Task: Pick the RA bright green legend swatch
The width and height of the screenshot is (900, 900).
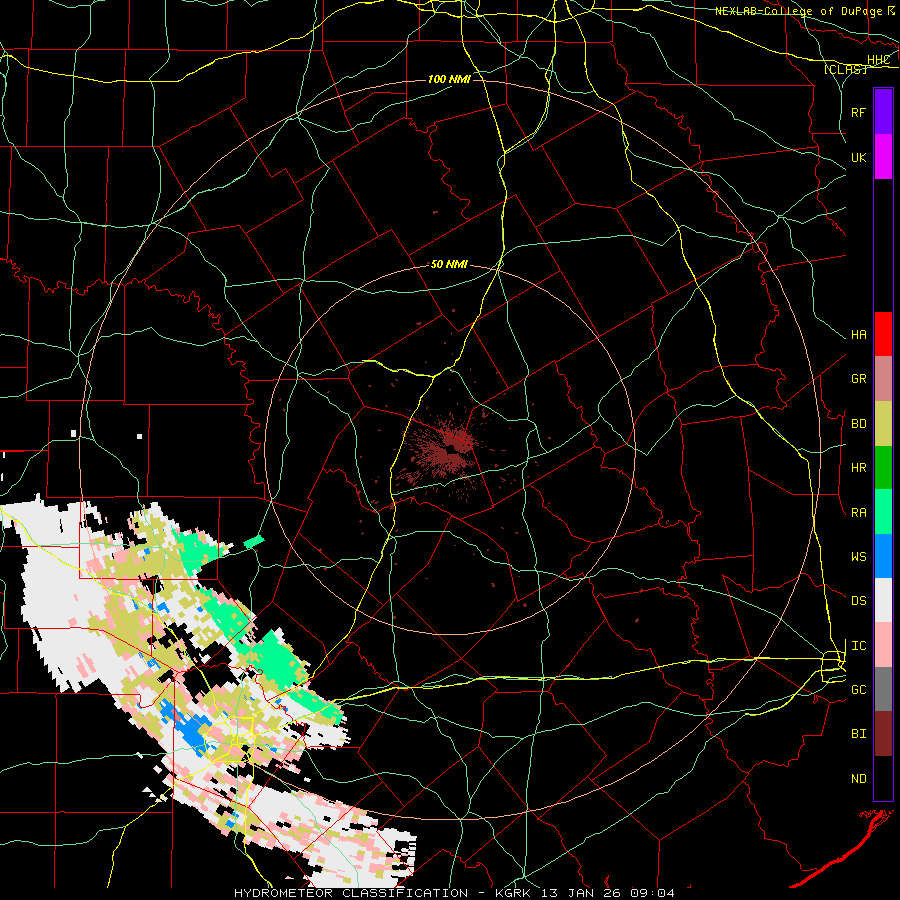Action: [883, 512]
